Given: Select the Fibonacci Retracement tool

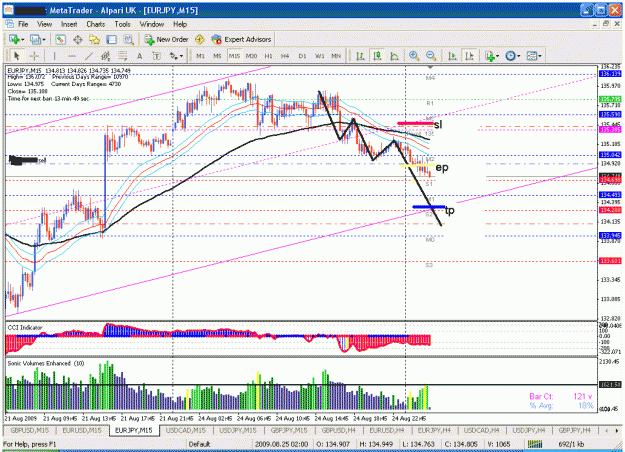Looking at the screenshot, I should [123, 56].
